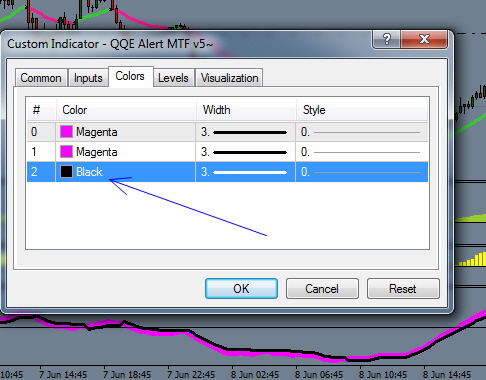
Task: Click the magenta swatch in row 1
Action: tap(66, 152)
